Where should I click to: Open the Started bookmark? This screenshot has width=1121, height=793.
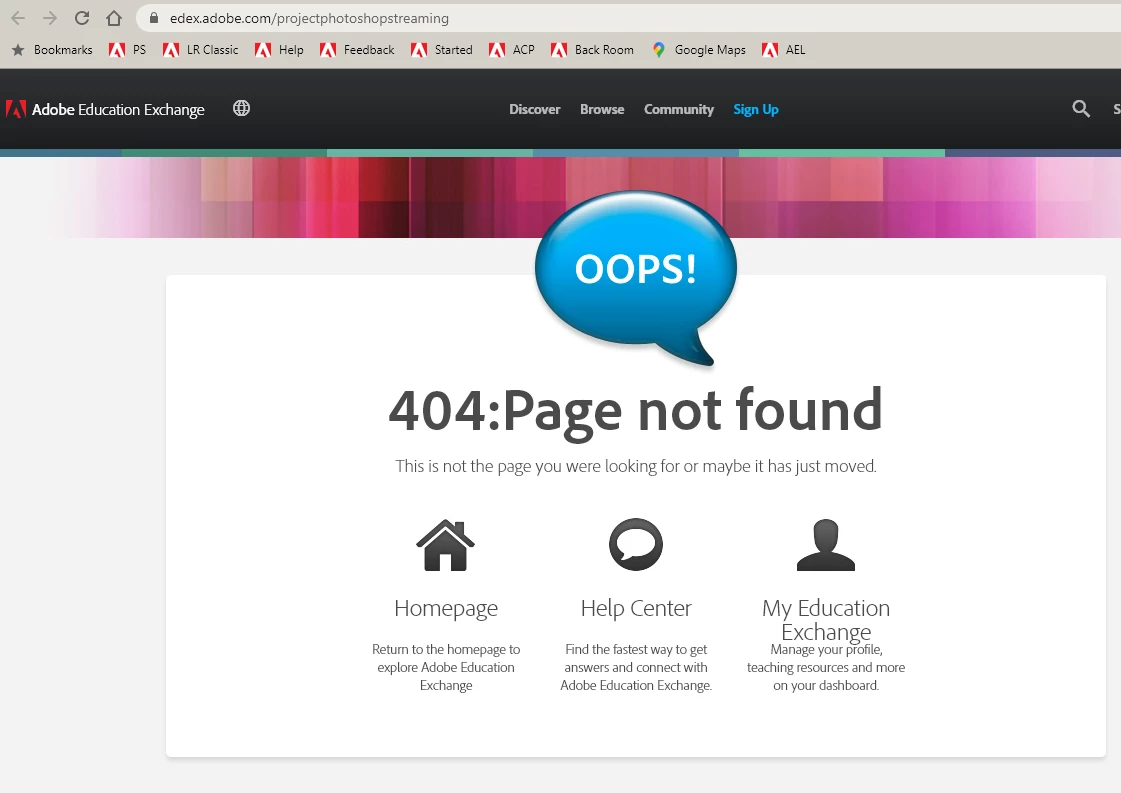click(x=441, y=49)
